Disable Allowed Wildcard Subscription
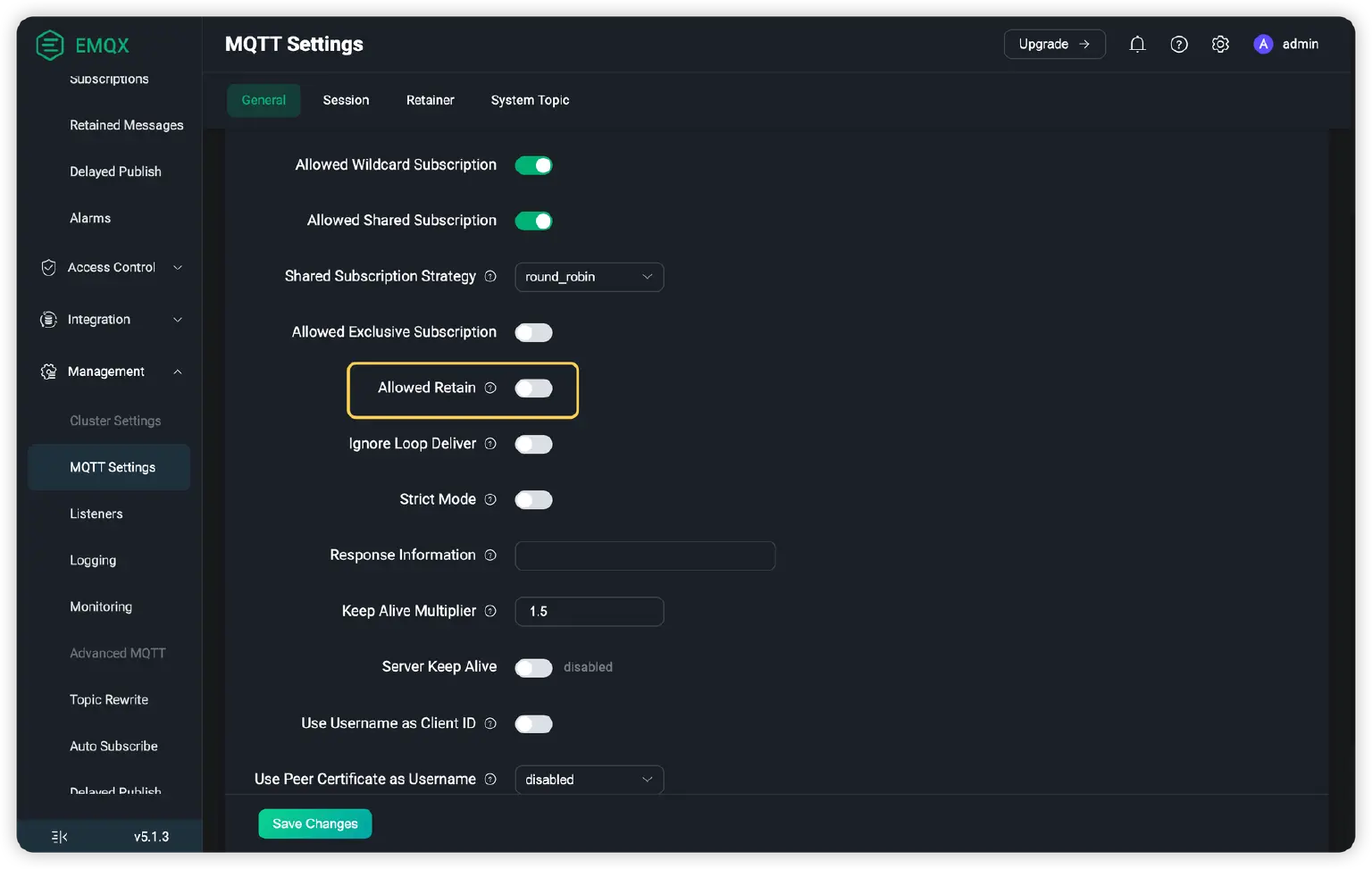This screenshot has height=869, width=1372. coord(533,164)
